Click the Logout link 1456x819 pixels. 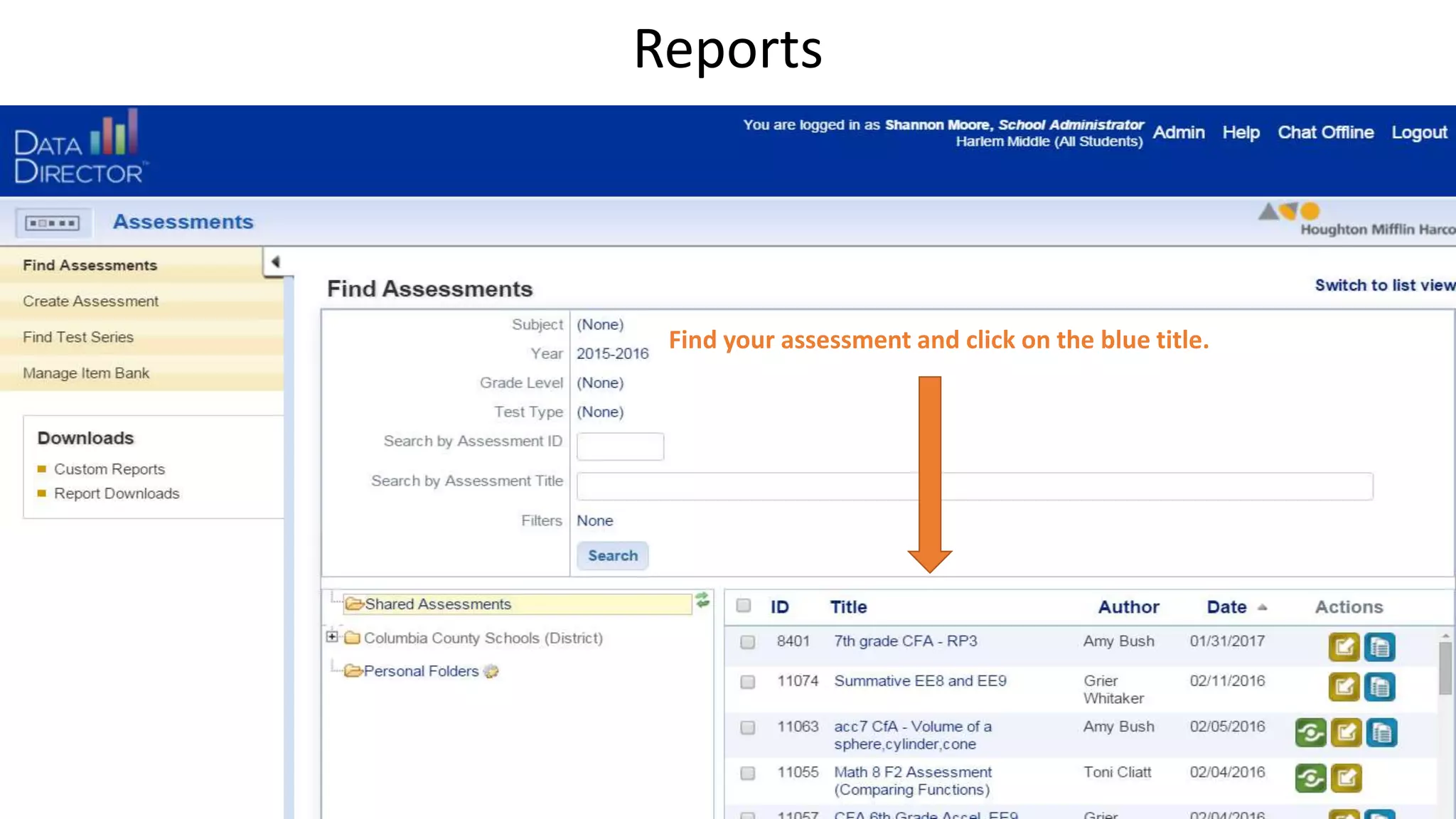pyautogui.click(x=1419, y=133)
